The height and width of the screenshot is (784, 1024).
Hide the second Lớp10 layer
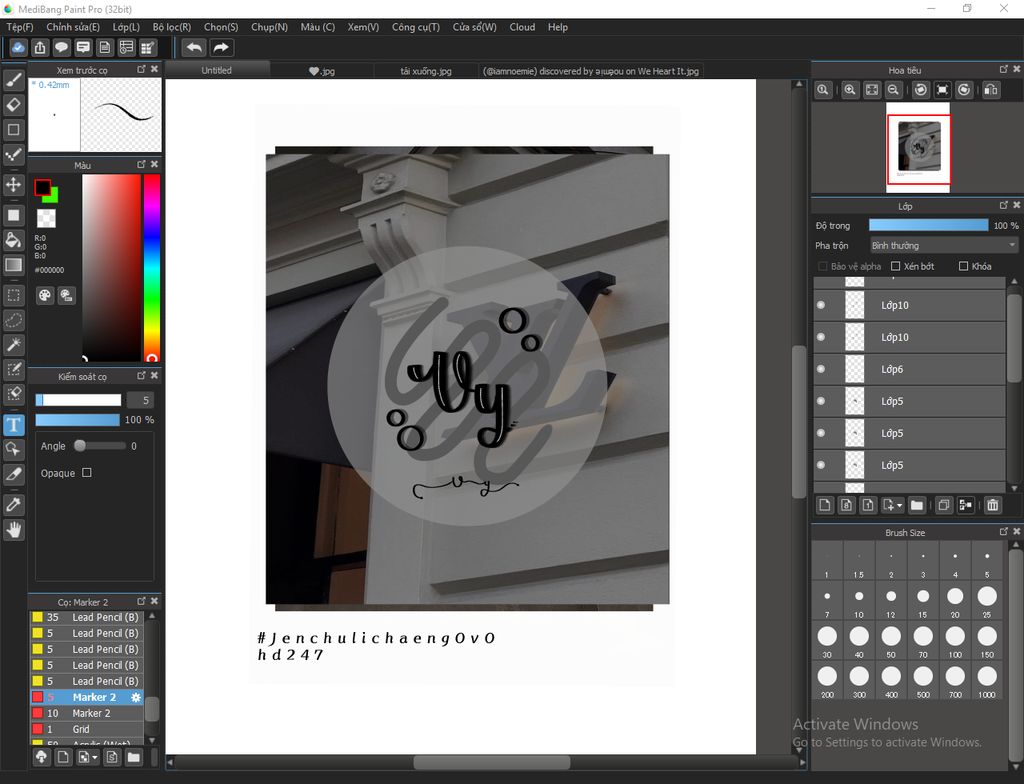[x=821, y=337]
